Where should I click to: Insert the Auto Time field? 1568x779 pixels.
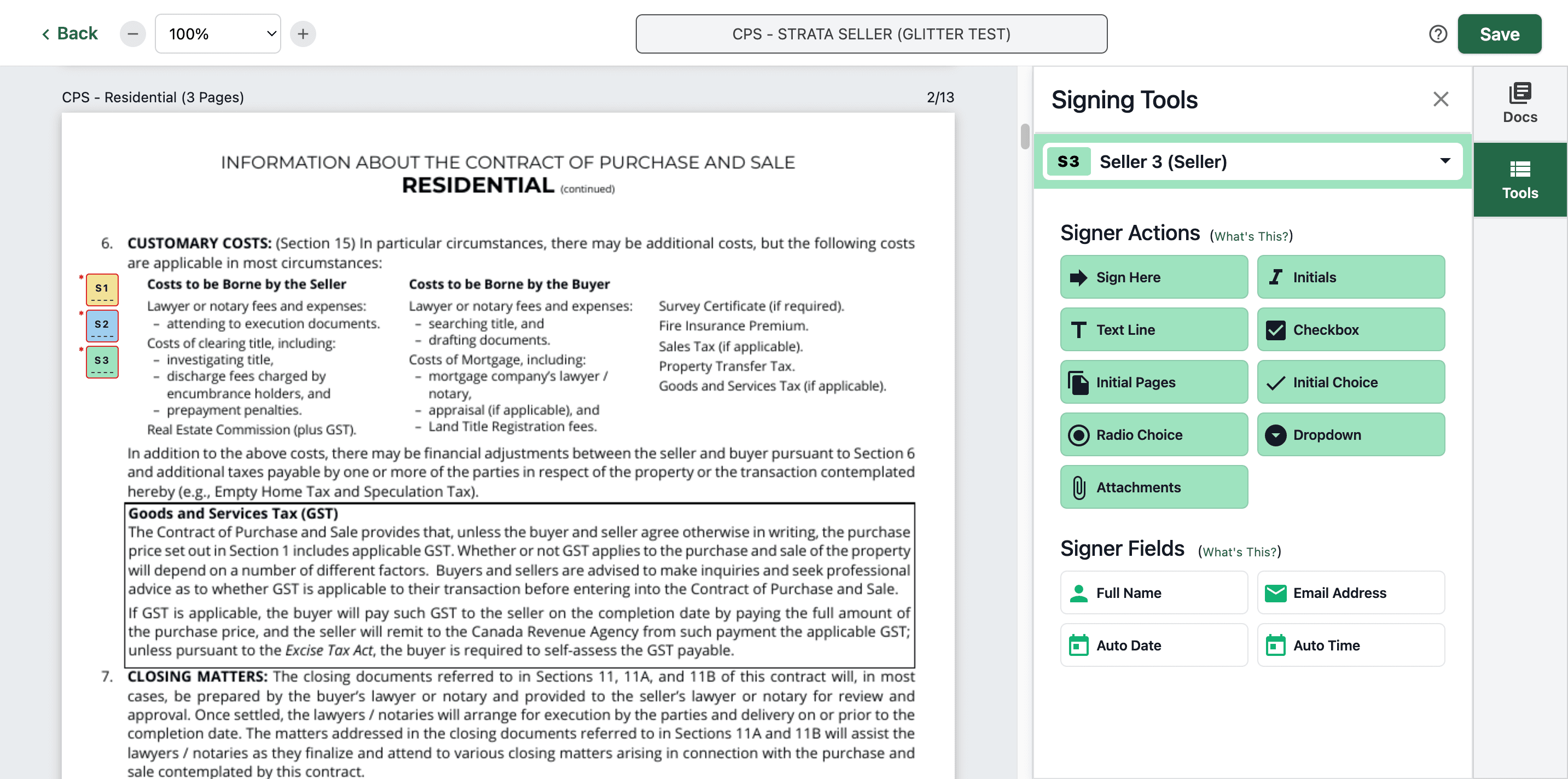[1351, 645]
